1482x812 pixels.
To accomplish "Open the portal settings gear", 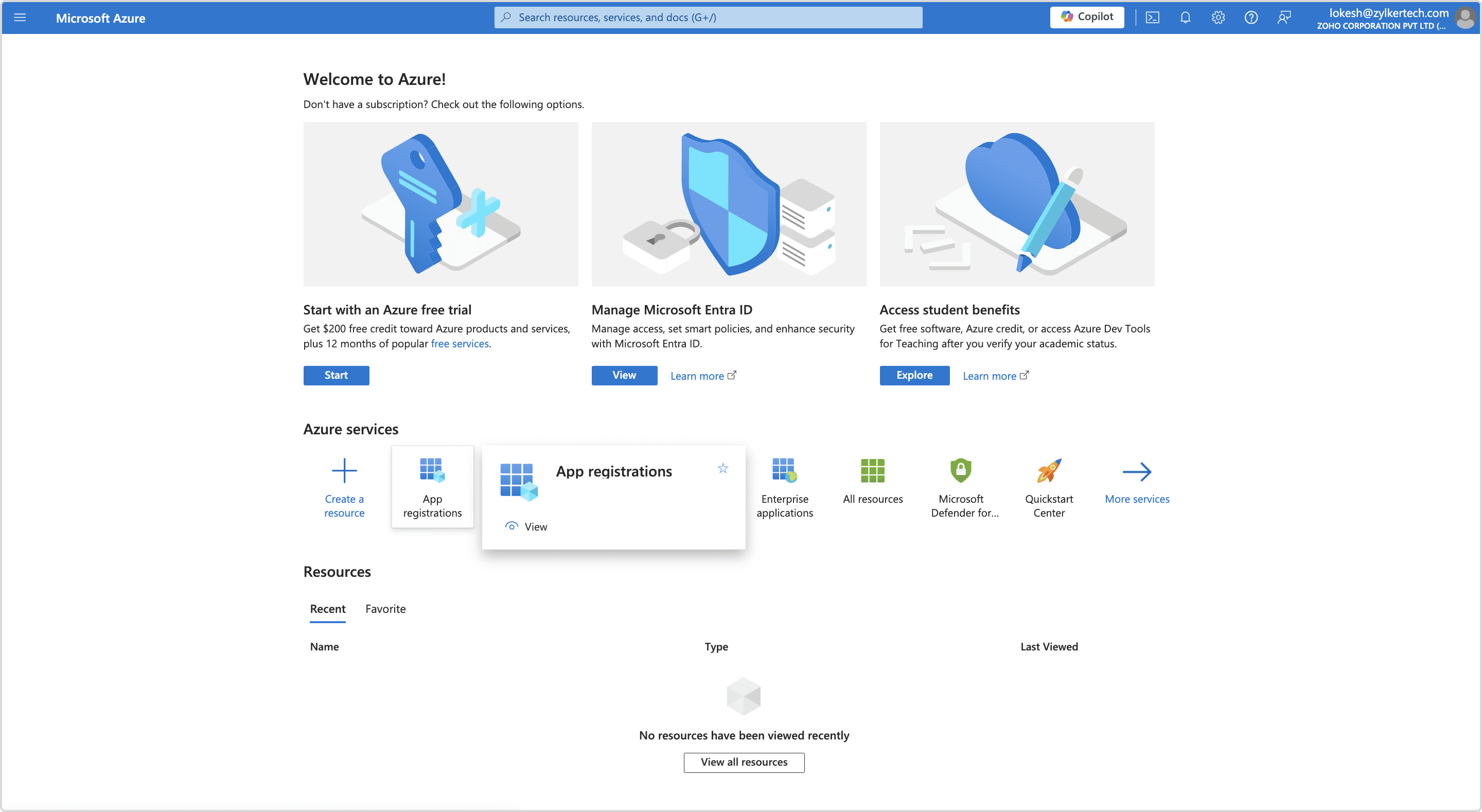I will point(1218,18).
